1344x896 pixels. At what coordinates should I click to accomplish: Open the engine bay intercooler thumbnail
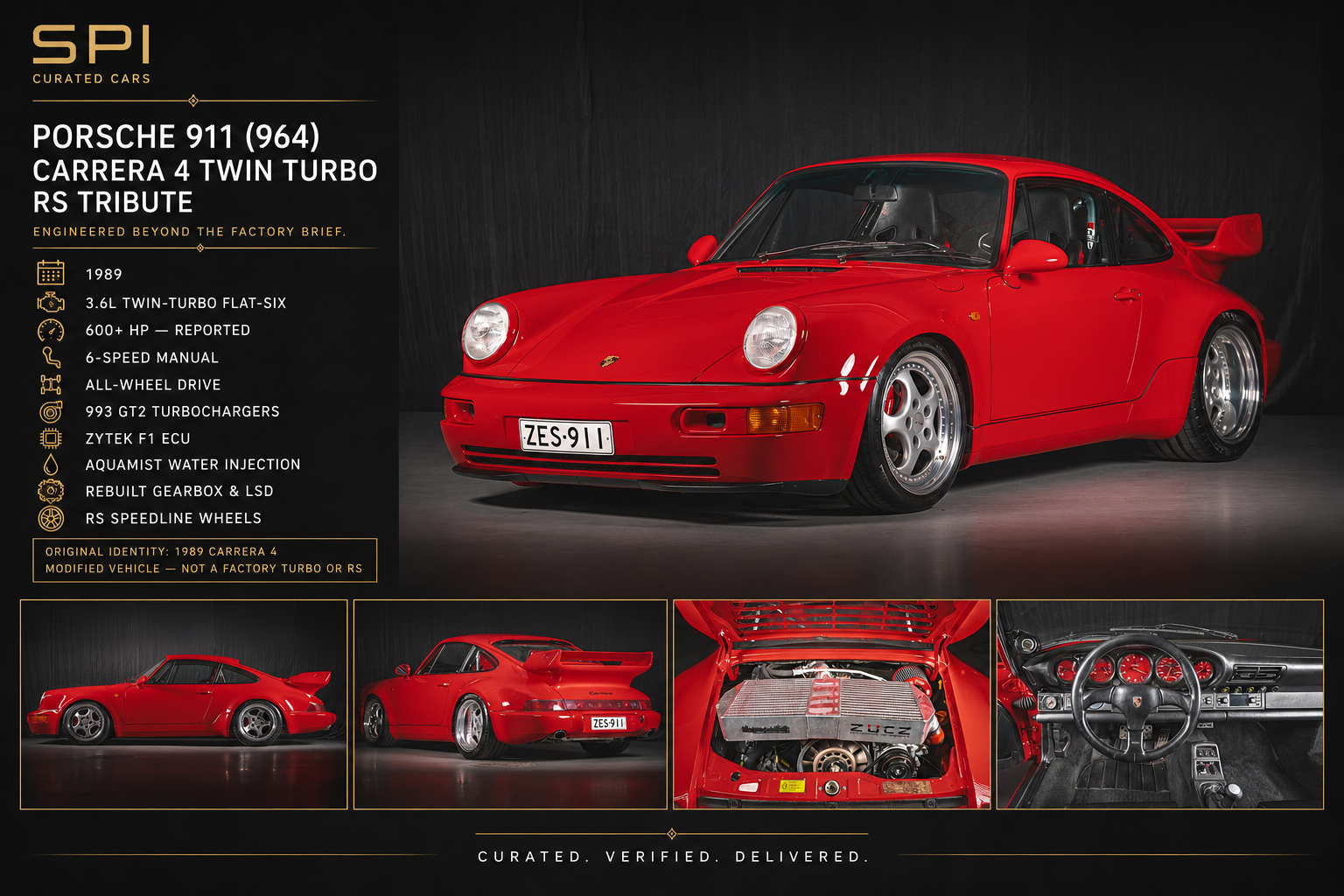(832, 704)
